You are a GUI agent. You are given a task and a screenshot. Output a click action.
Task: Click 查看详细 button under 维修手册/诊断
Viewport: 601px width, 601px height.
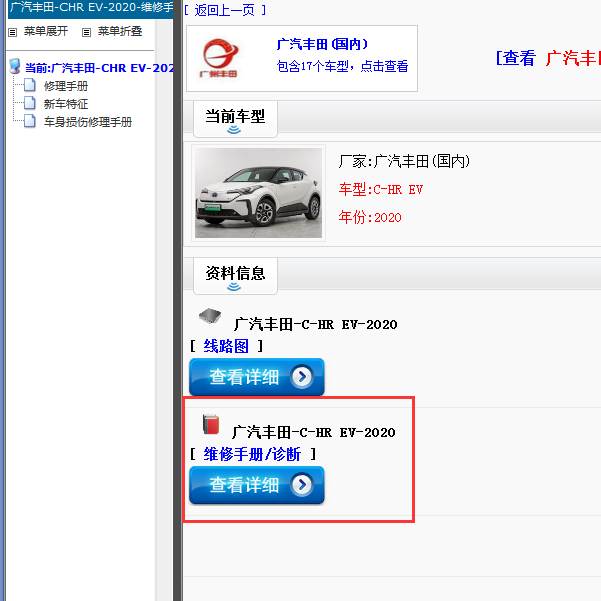tap(257, 485)
